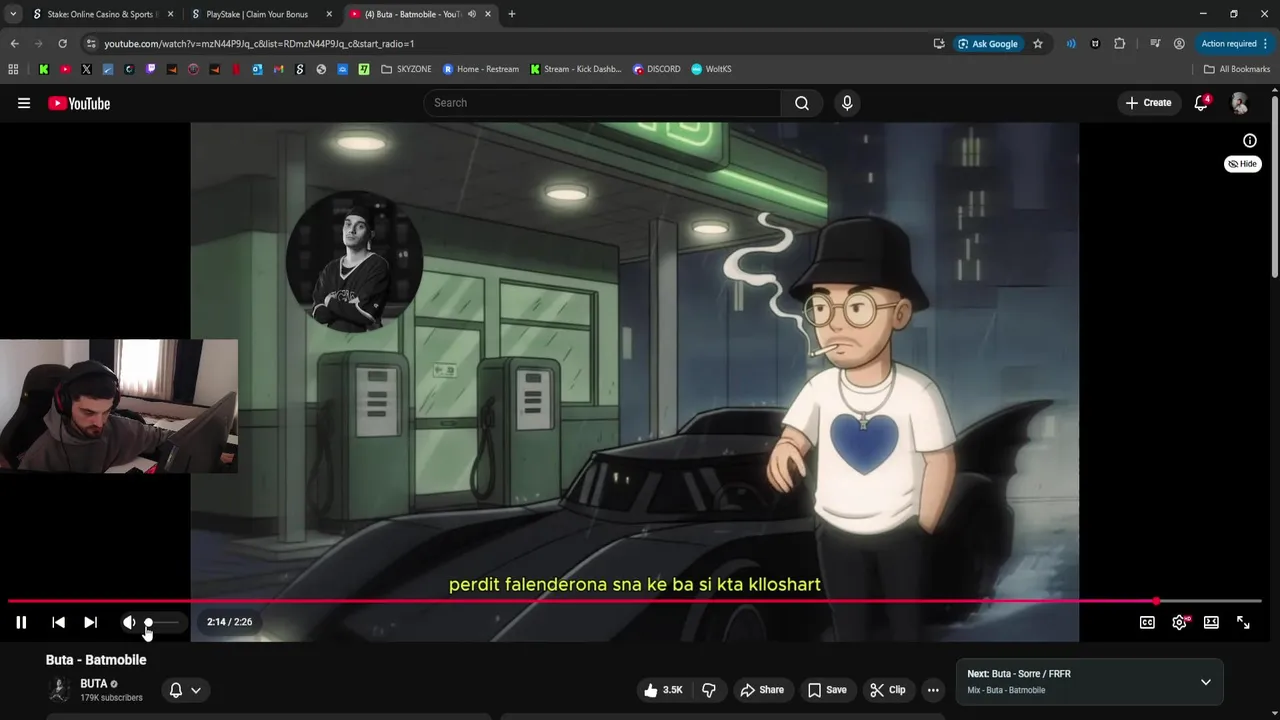Pause the video
1280x720 pixels.
(21, 622)
